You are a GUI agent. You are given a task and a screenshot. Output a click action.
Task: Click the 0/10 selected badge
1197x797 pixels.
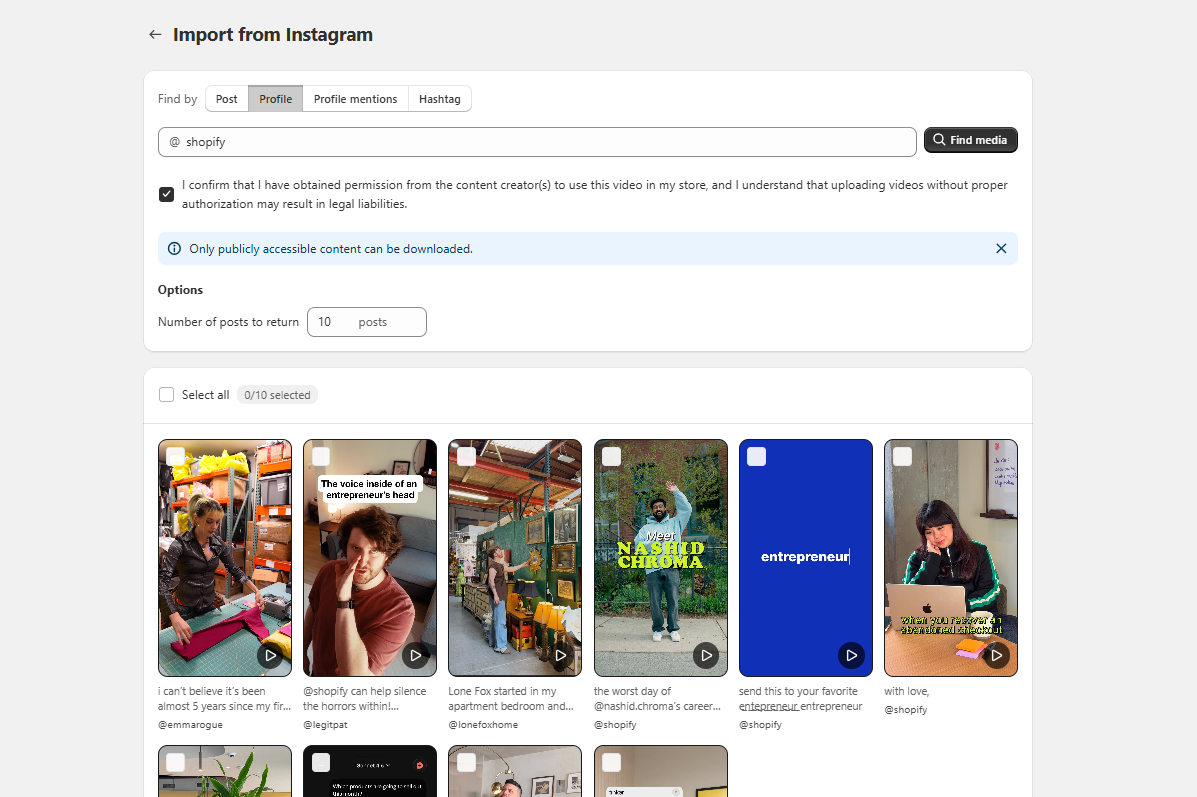click(277, 395)
